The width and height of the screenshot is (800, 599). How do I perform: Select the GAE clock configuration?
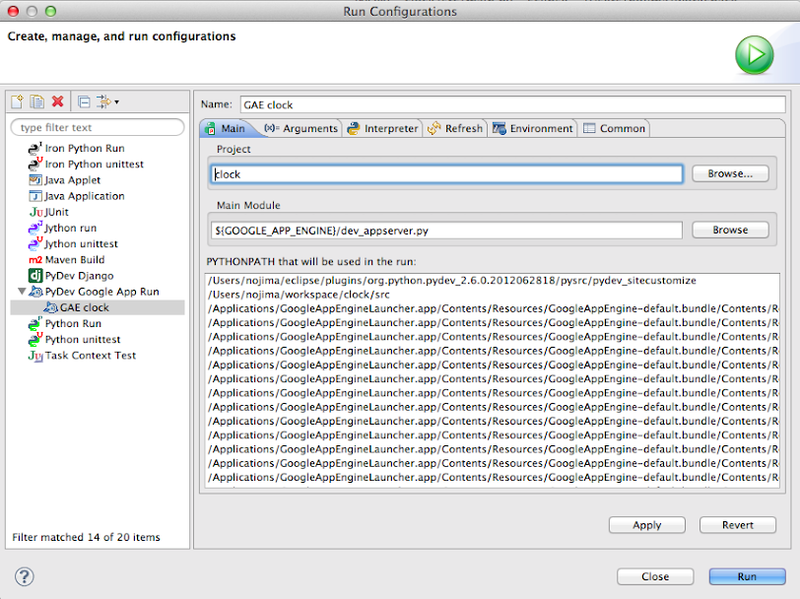84,308
